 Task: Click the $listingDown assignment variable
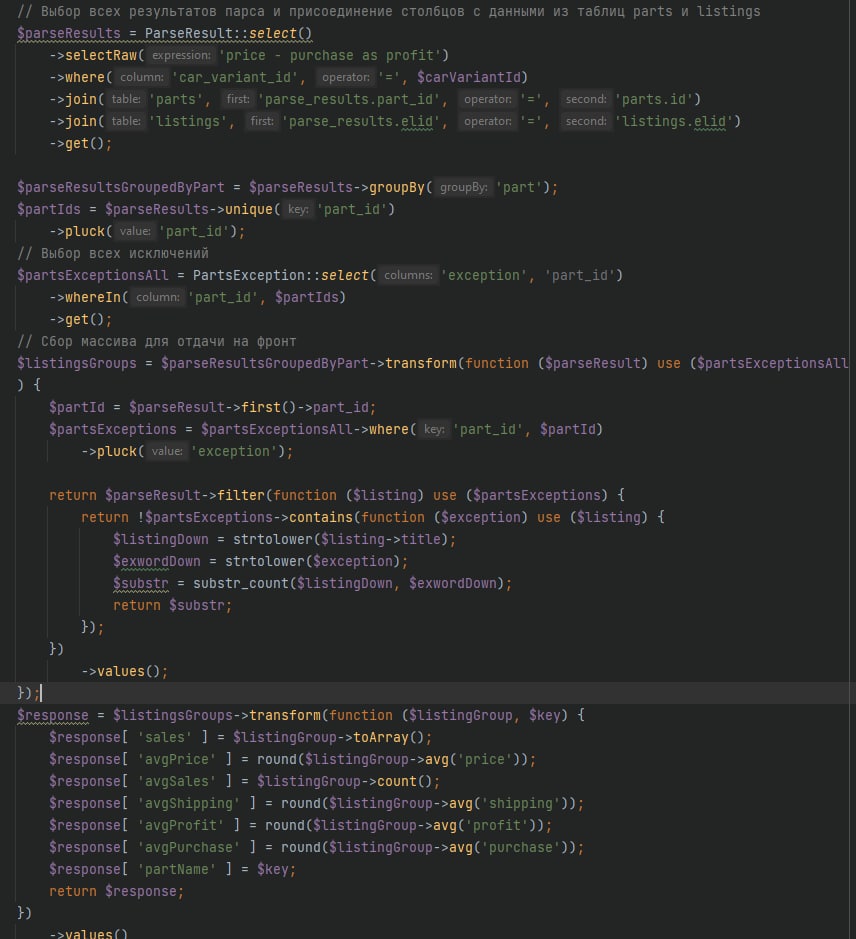[161, 540]
